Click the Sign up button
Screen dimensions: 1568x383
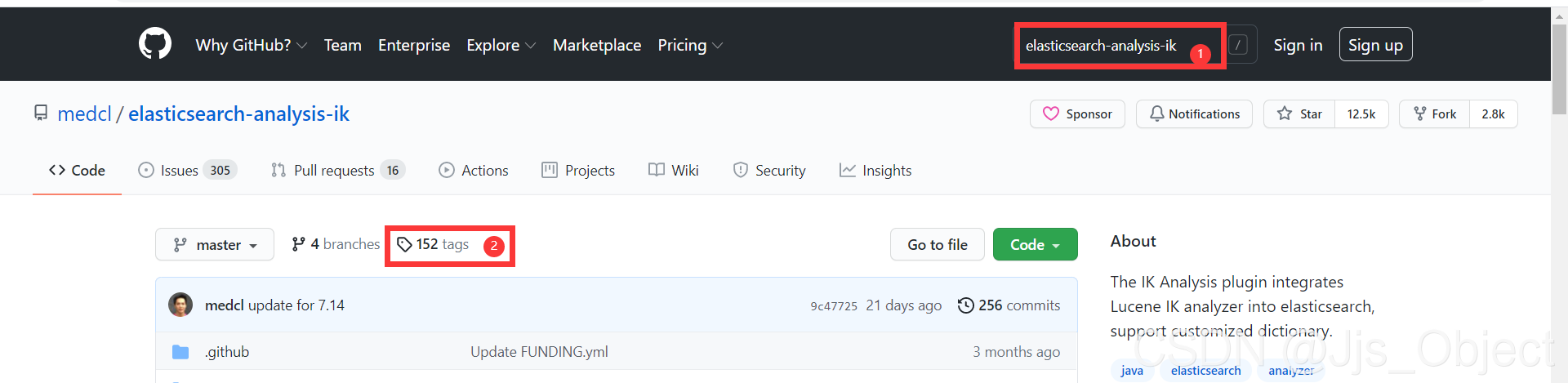tap(1375, 46)
